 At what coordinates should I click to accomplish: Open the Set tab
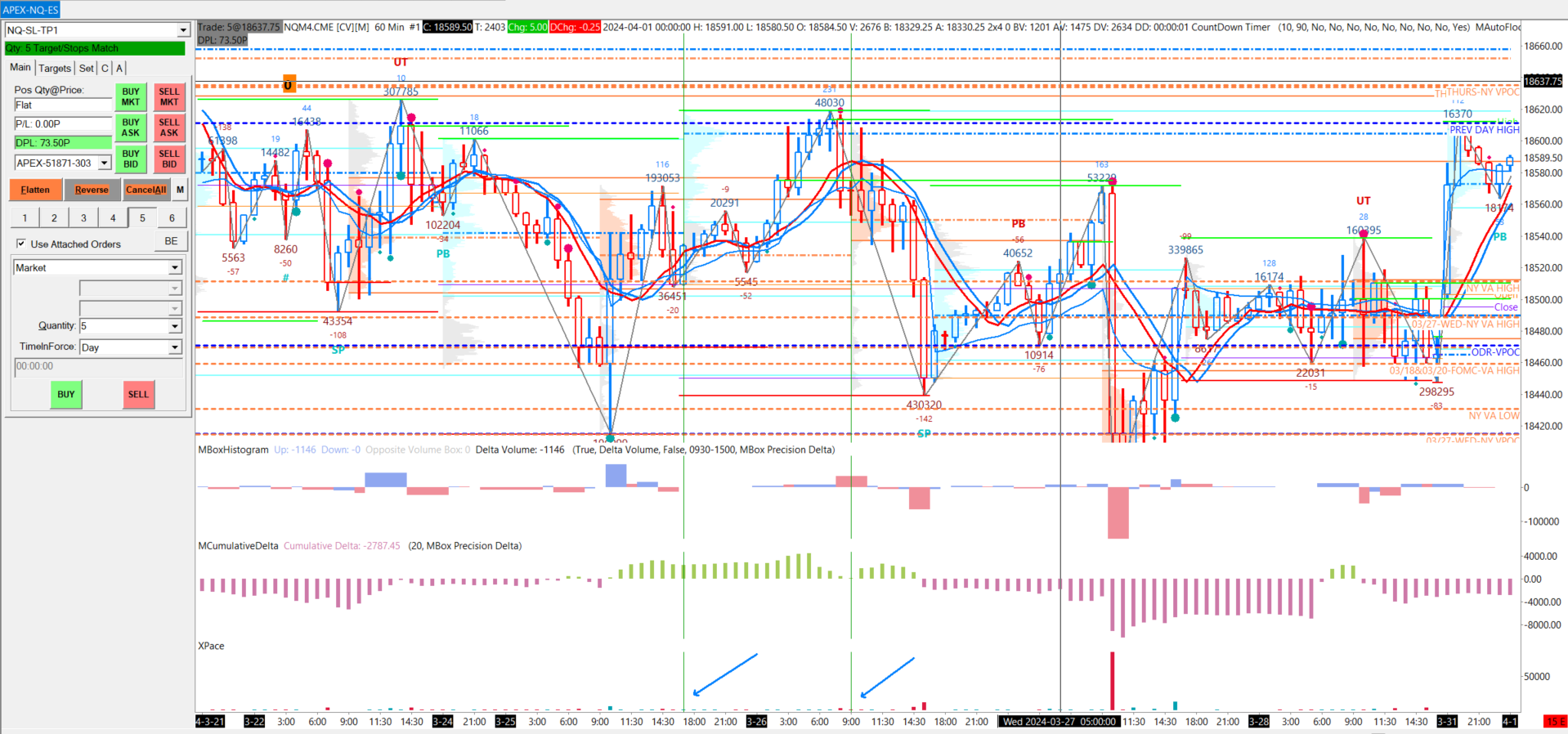(87, 68)
